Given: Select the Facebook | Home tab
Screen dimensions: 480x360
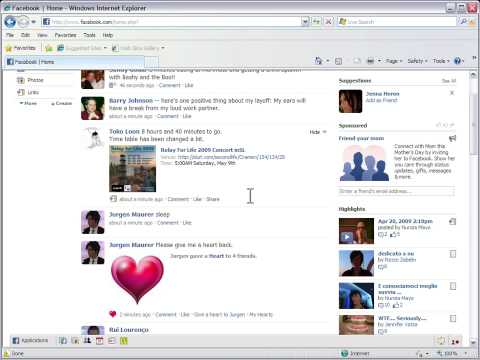Looking at the screenshot, I should click(75, 62).
